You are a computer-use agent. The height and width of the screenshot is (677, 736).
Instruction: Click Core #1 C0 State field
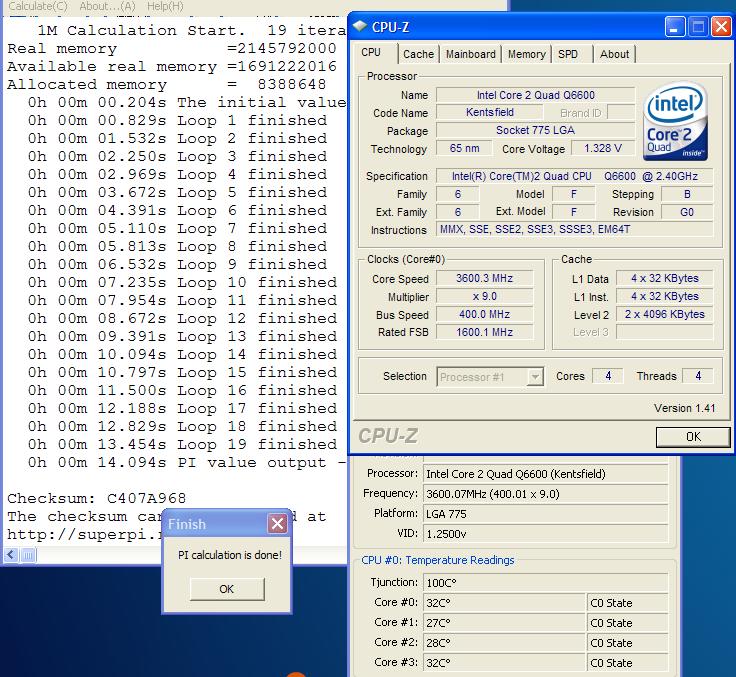click(628, 623)
